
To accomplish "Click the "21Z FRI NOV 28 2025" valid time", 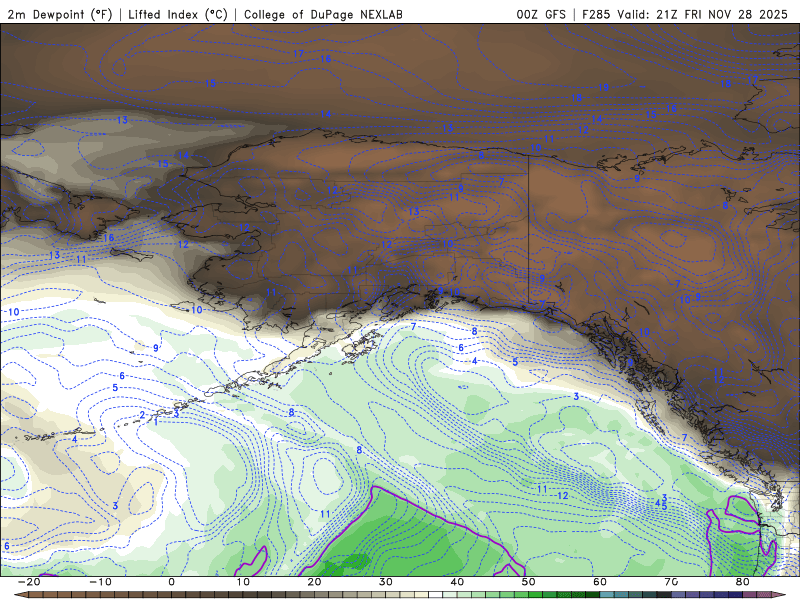I will click(722, 14).
